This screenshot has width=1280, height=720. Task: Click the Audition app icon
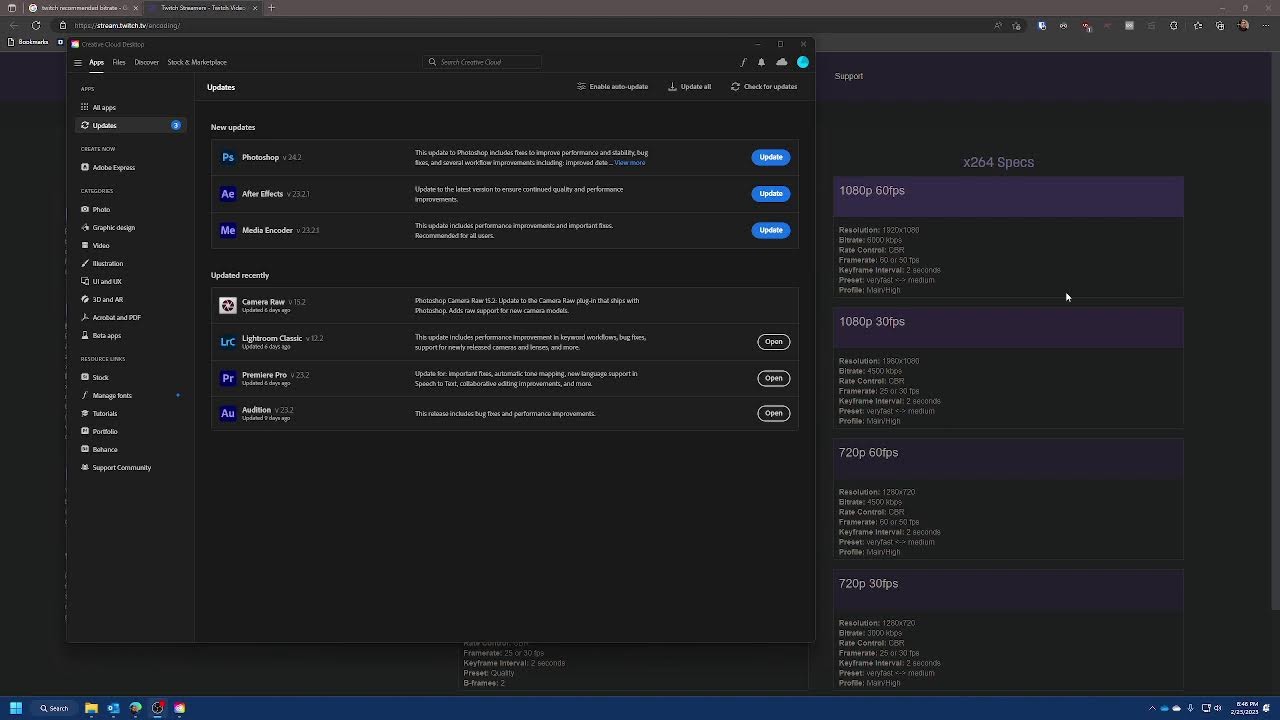coord(228,413)
